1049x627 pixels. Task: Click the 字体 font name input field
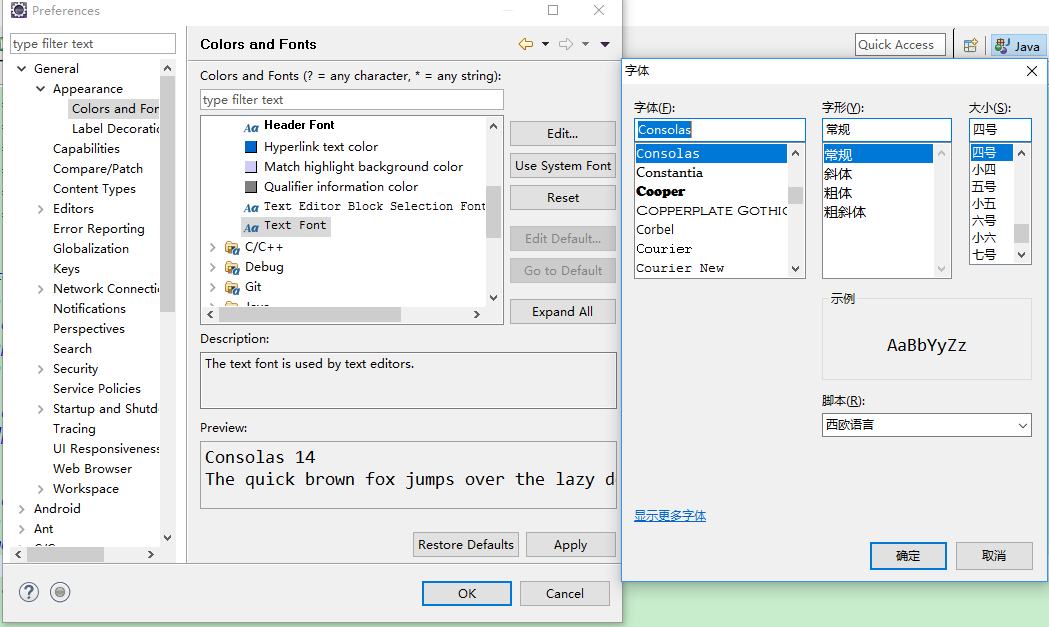click(x=719, y=130)
